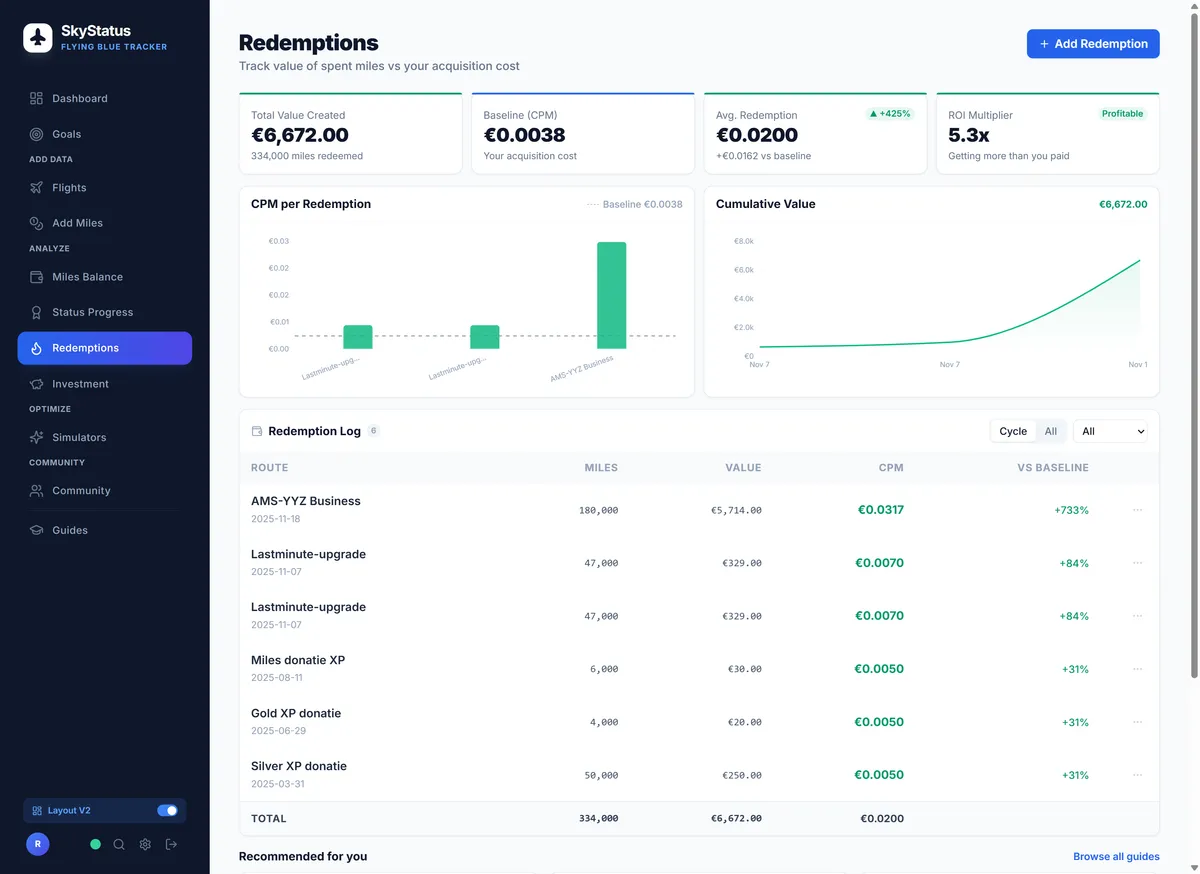Switch redemption log filter to All
The width and height of the screenshot is (1200, 874).
1051,431
